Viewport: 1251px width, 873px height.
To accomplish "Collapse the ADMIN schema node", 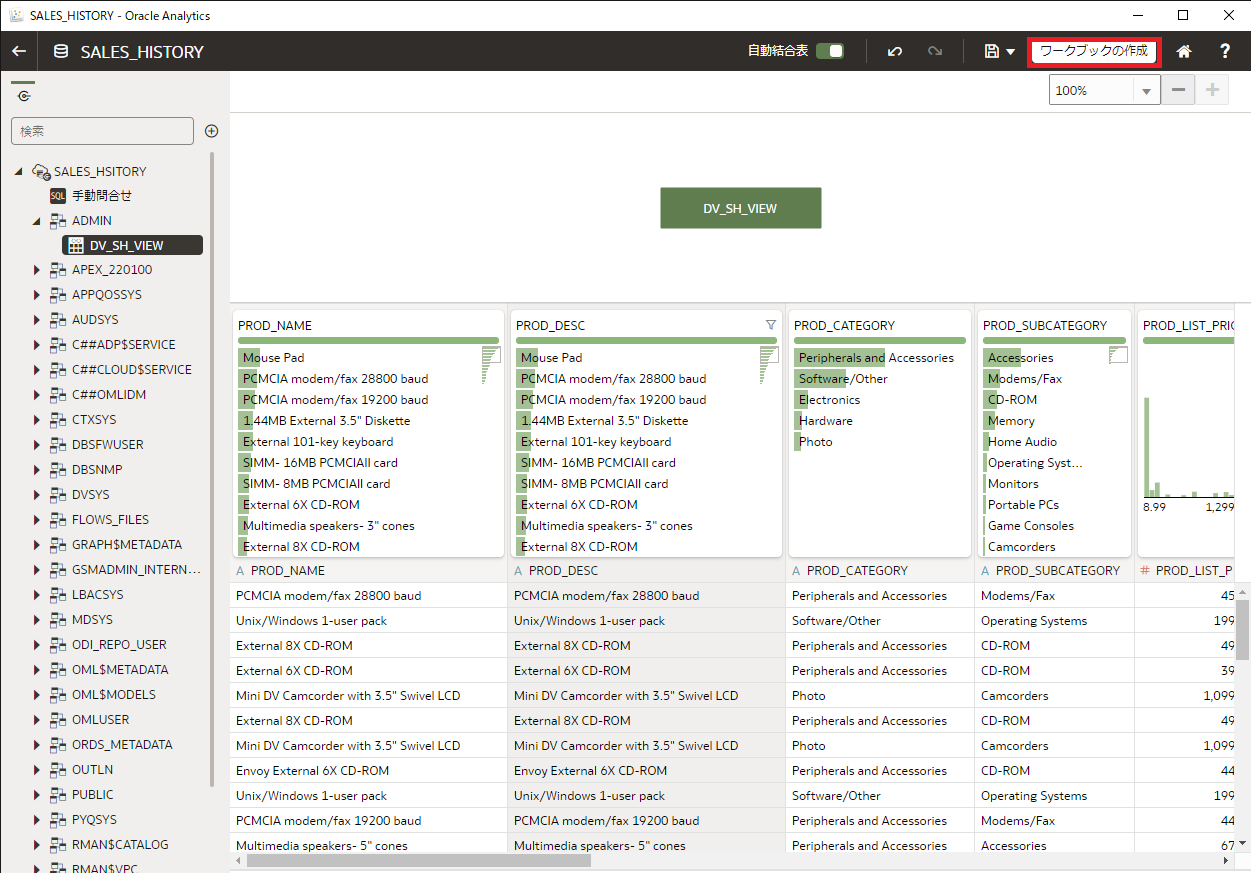I will 37,221.
